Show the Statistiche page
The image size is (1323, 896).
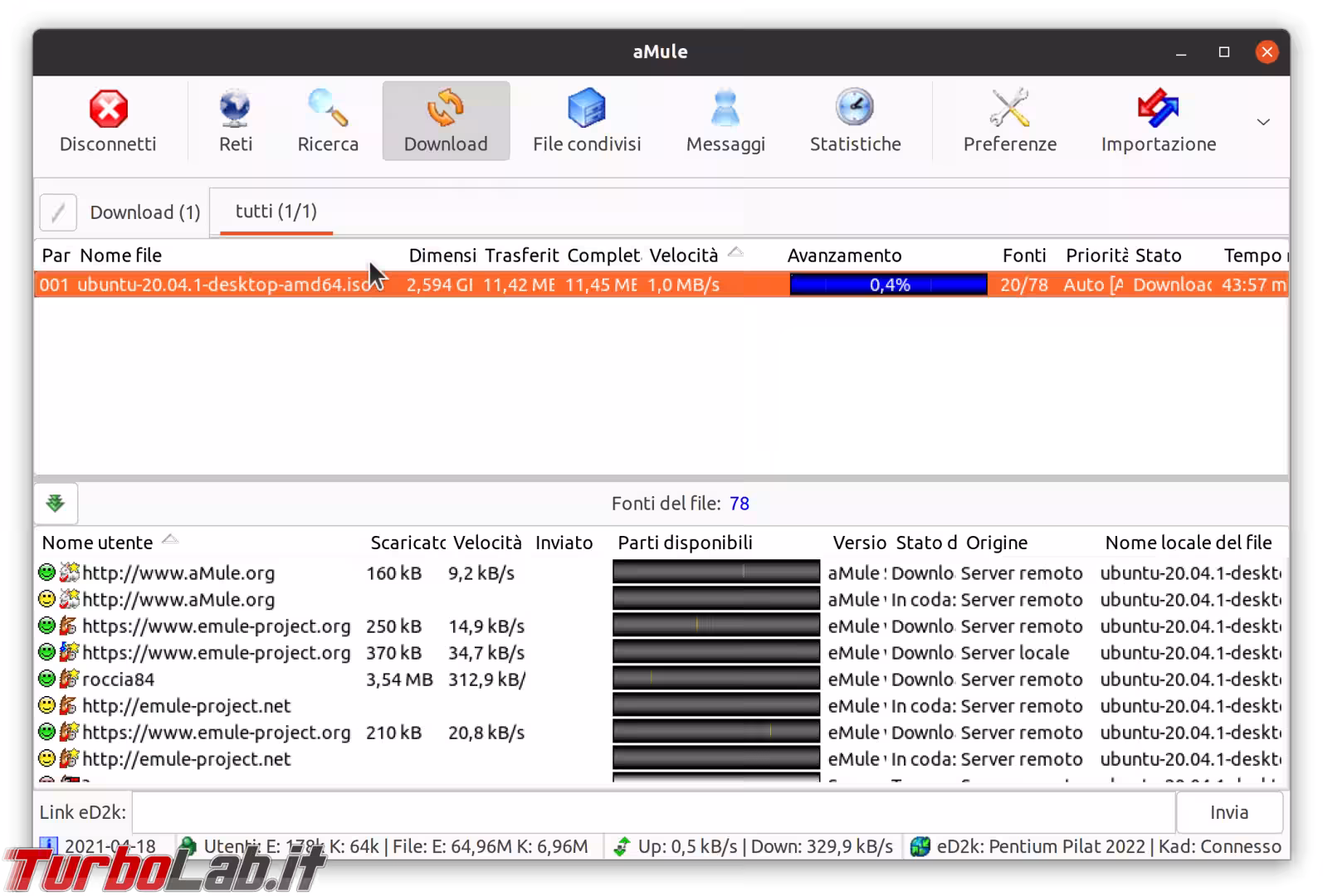pos(855,121)
